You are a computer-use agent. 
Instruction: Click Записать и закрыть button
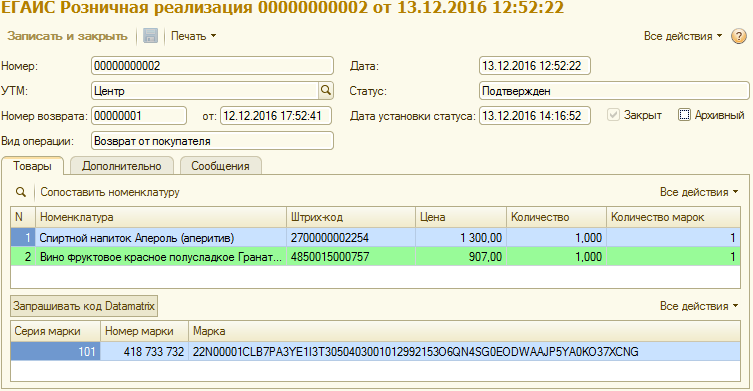click(68, 36)
